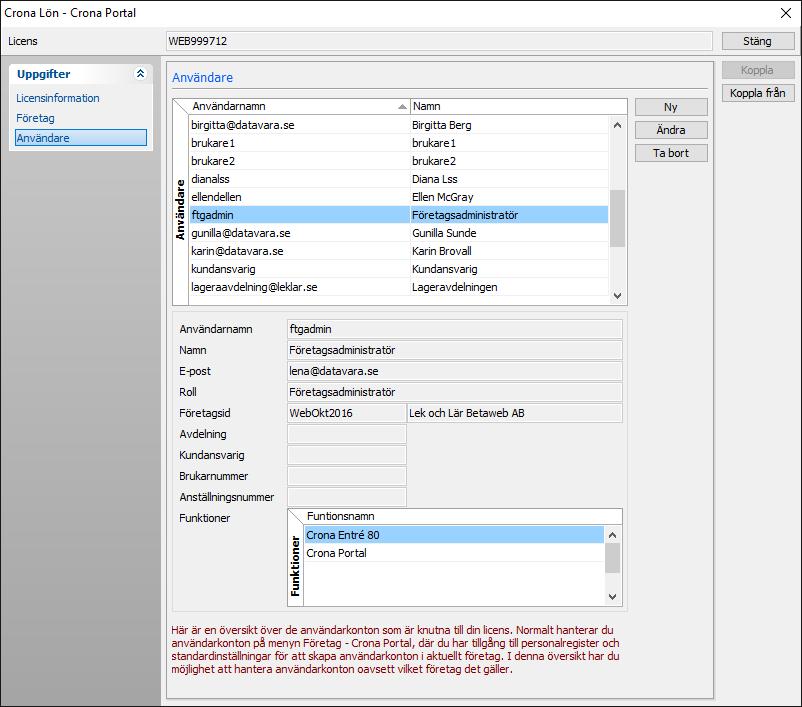Image resolution: width=802 pixels, height=707 pixels.
Task: Click the Licens field WEB999712
Action: click(439, 41)
